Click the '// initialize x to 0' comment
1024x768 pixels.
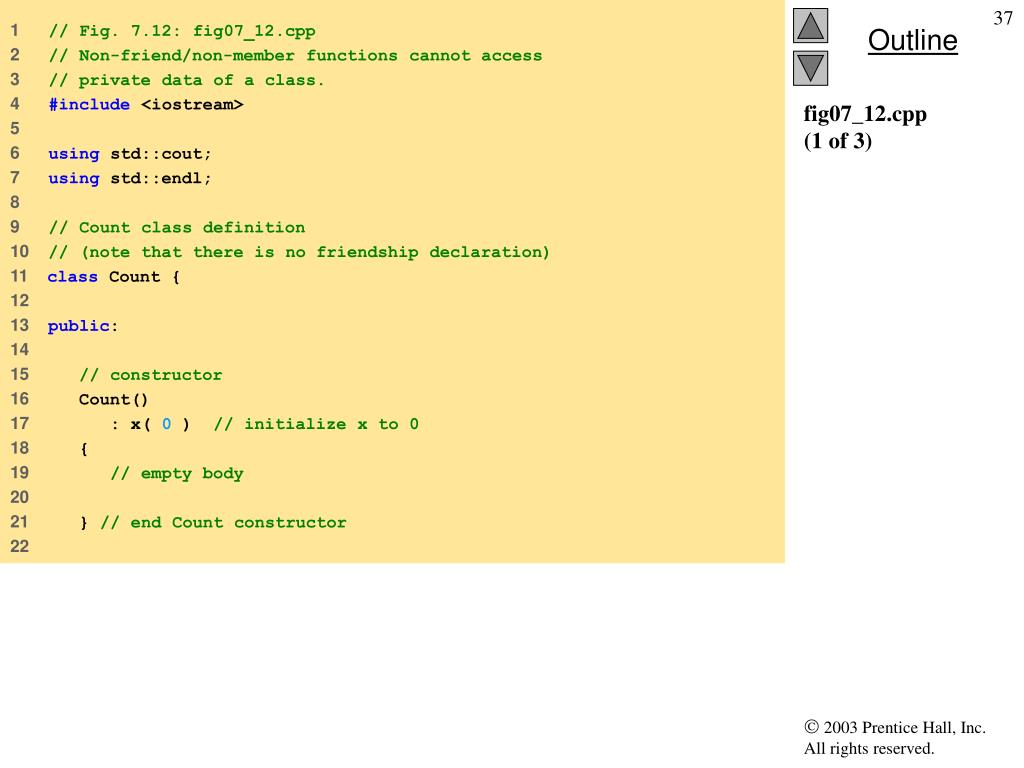click(x=316, y=424)
